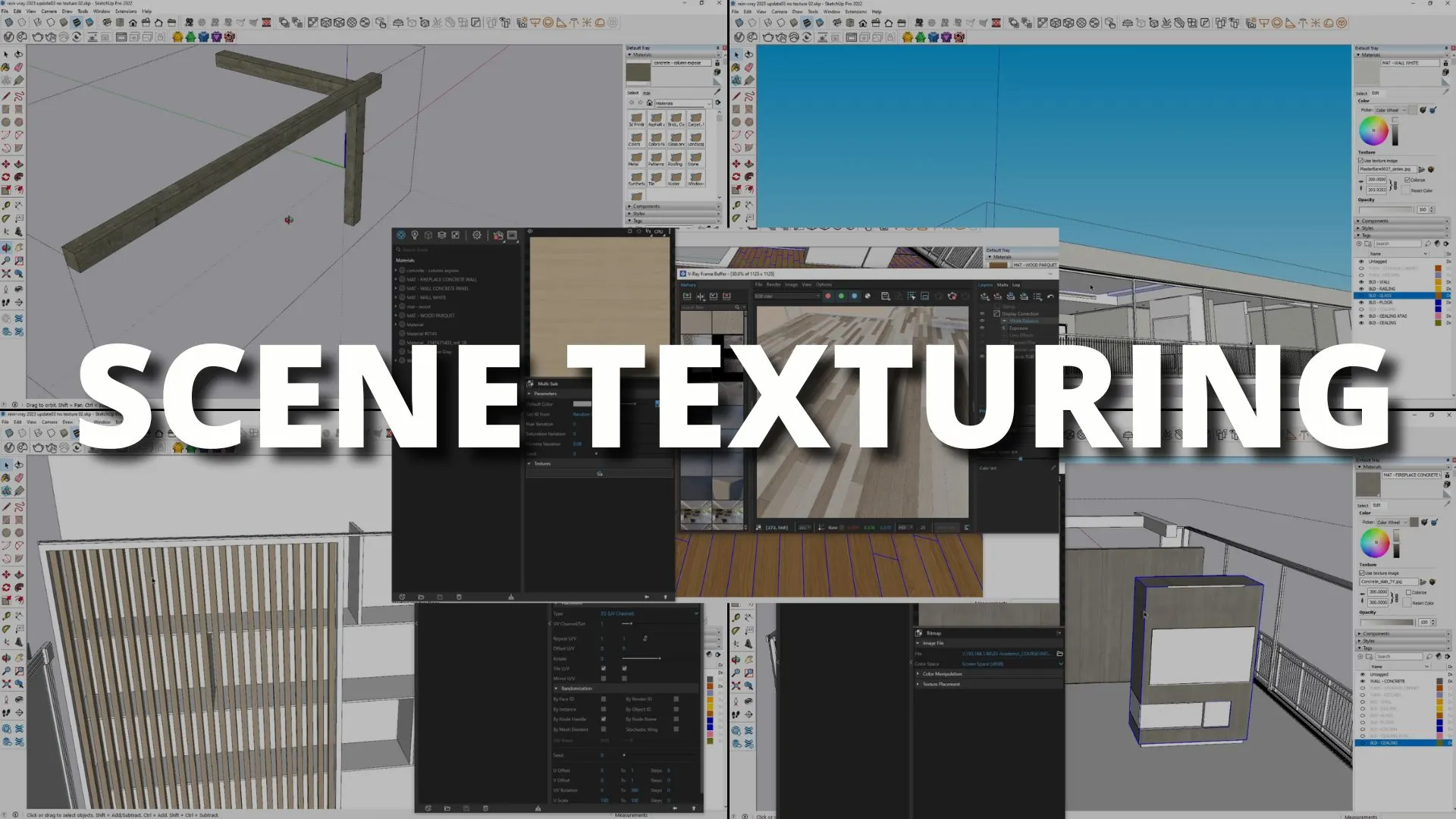Image resolution: width=1456 pixels, height=819 pixels.
Task: Select the Push/Pull tool in top-left SketchUp window
Action: click(19, 164)
